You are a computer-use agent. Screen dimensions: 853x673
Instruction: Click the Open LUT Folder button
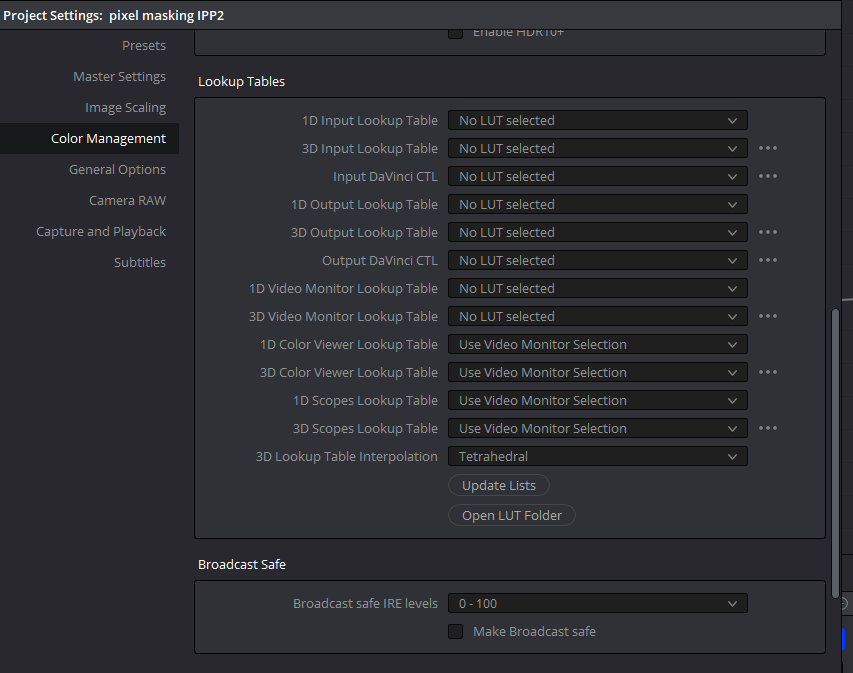click(512, 515)
